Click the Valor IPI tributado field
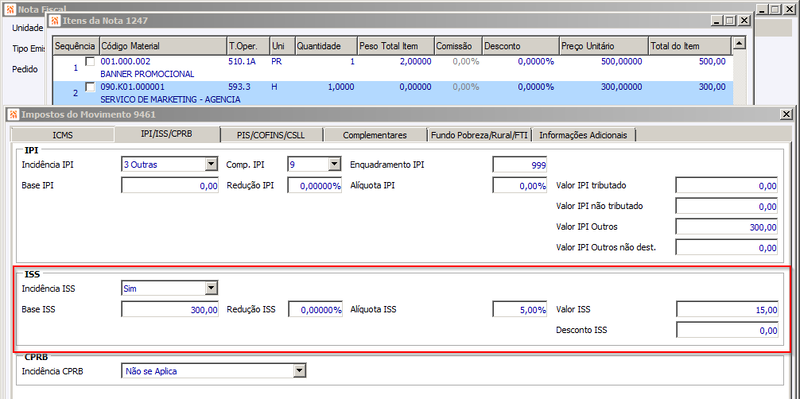Viewport: 800px width, 399px height. click(727, 186)
